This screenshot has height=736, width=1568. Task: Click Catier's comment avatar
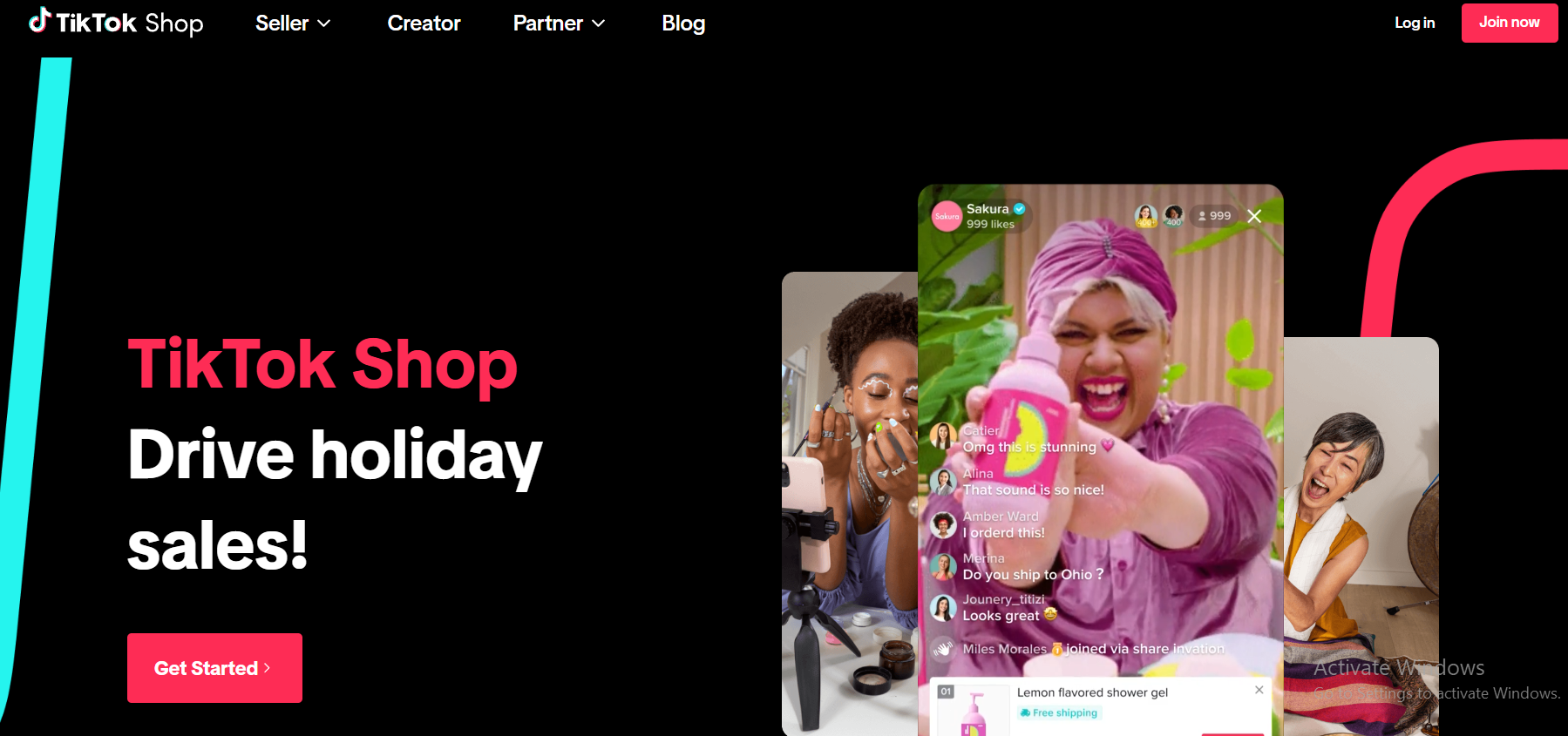click(x=943, y=436)
